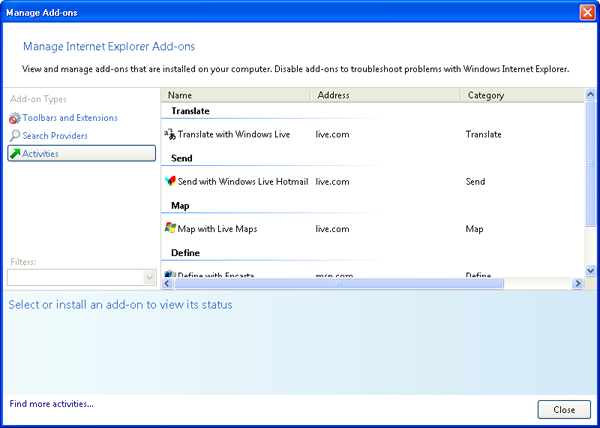Open Find more activities link
The width and height of the screenshot is (600, 428).
pyautogui.click(x=52, y=404)
